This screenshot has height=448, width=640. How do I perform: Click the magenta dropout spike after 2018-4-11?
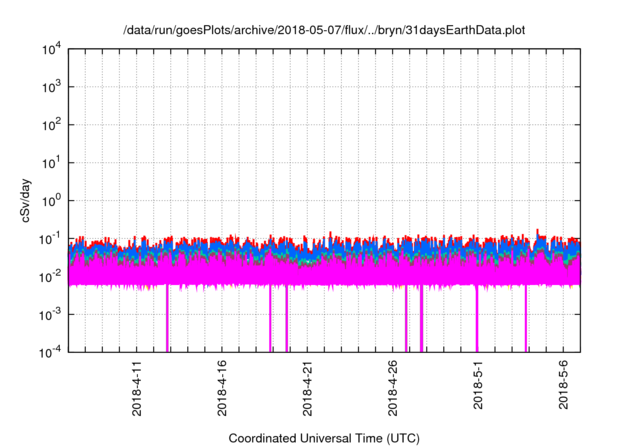click(x=167, y=318)
